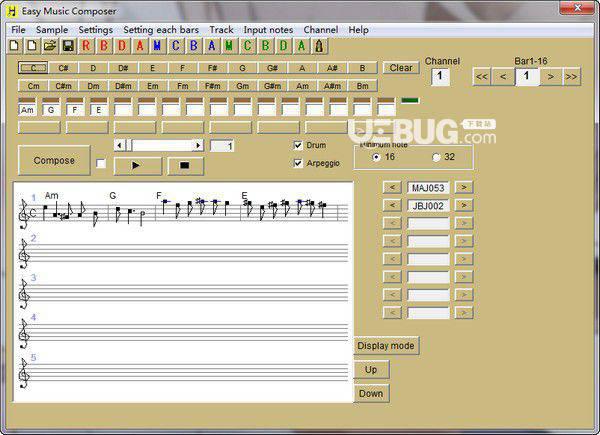Click the Clear button
Image resolution: width=600 pixels, height=435 pixels.
click(x=401, y=68)
